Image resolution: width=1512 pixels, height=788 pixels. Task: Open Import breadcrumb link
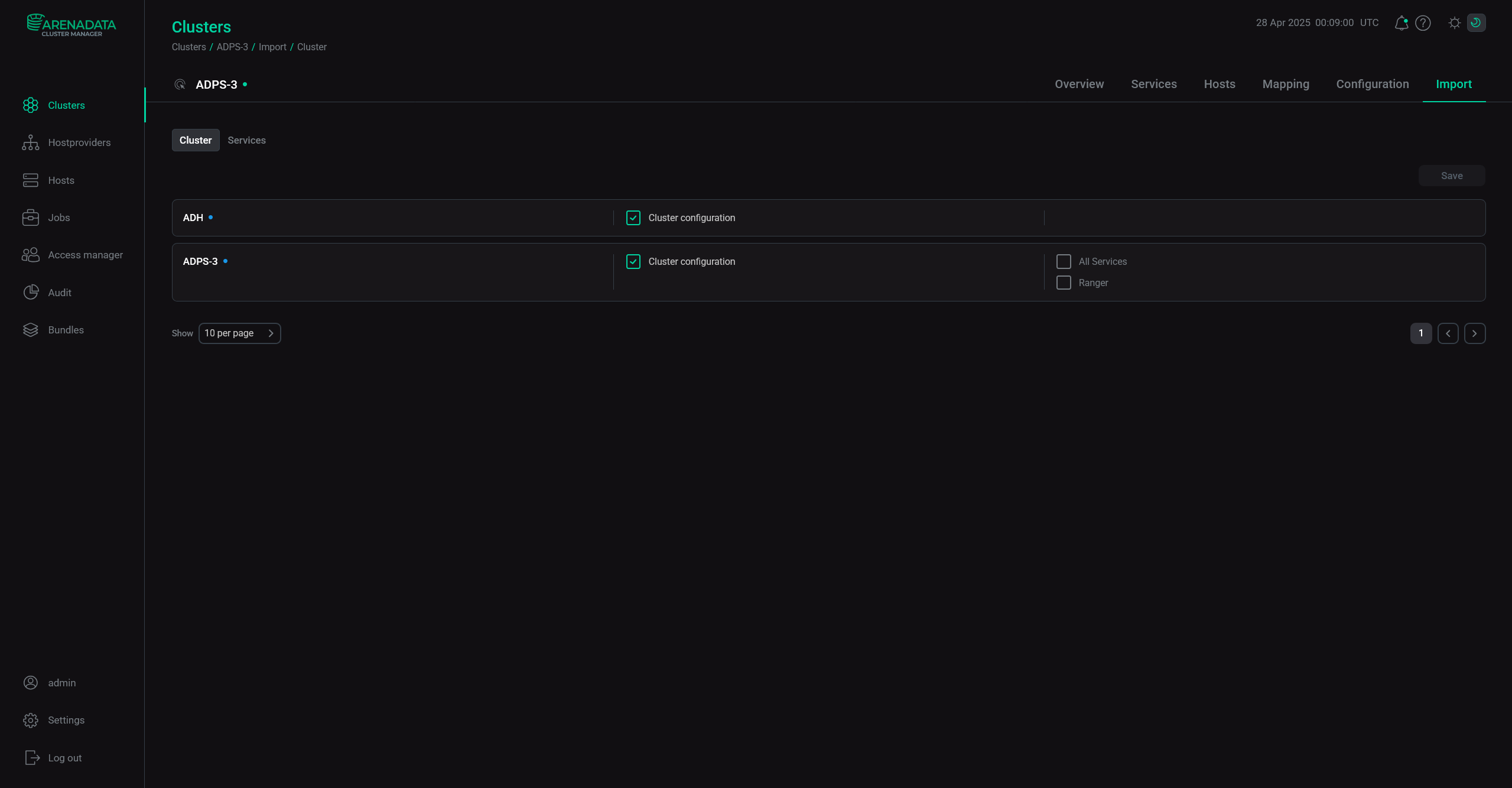272,47
